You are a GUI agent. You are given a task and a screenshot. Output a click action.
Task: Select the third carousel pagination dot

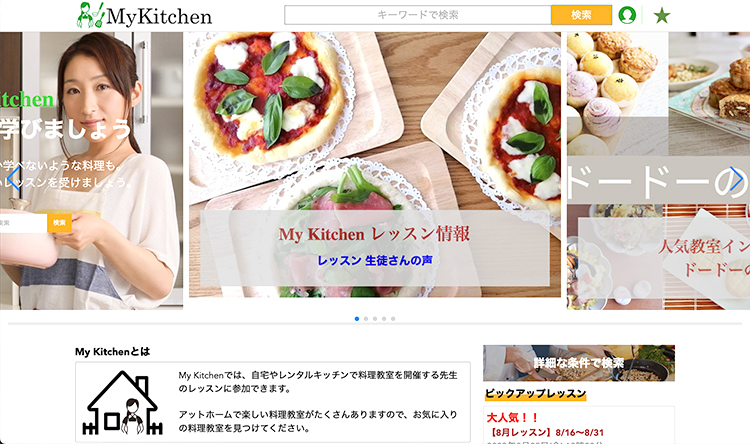click(375, 319)
